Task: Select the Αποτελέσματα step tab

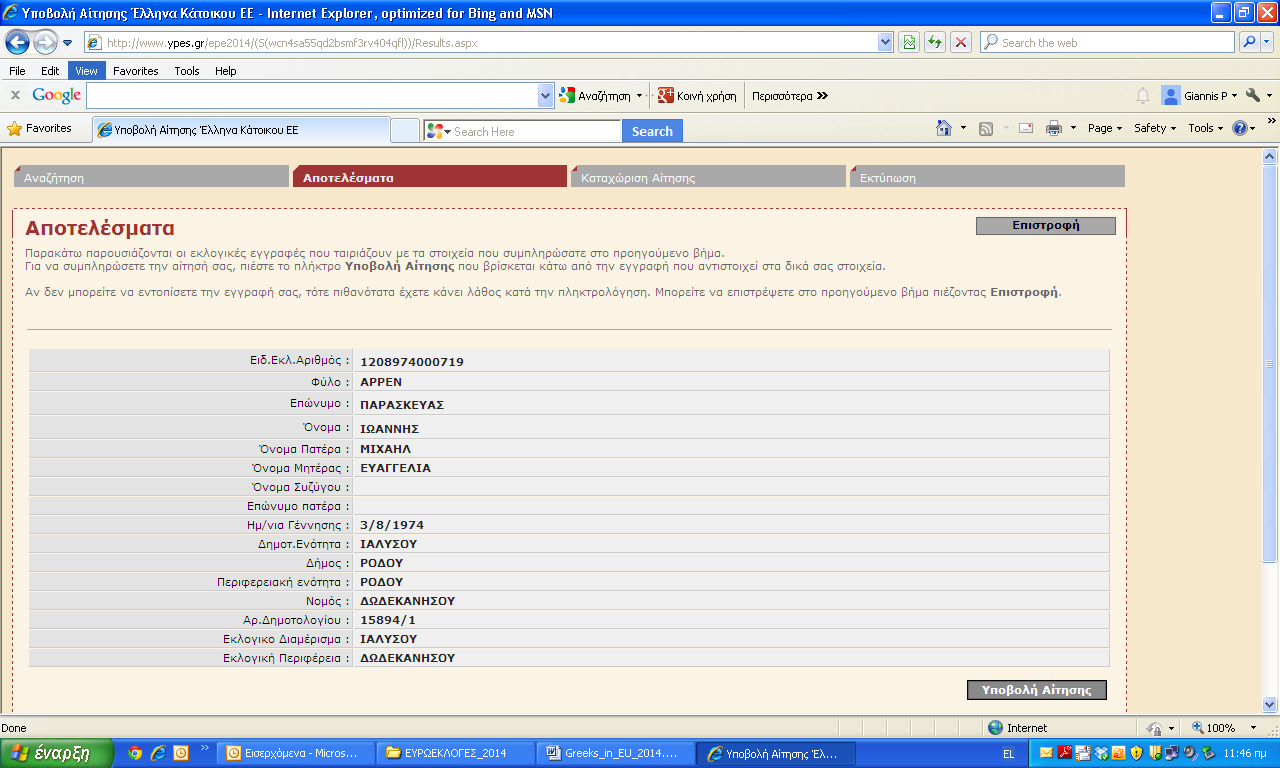Action: pyautogui.click(x=429, y=177)
